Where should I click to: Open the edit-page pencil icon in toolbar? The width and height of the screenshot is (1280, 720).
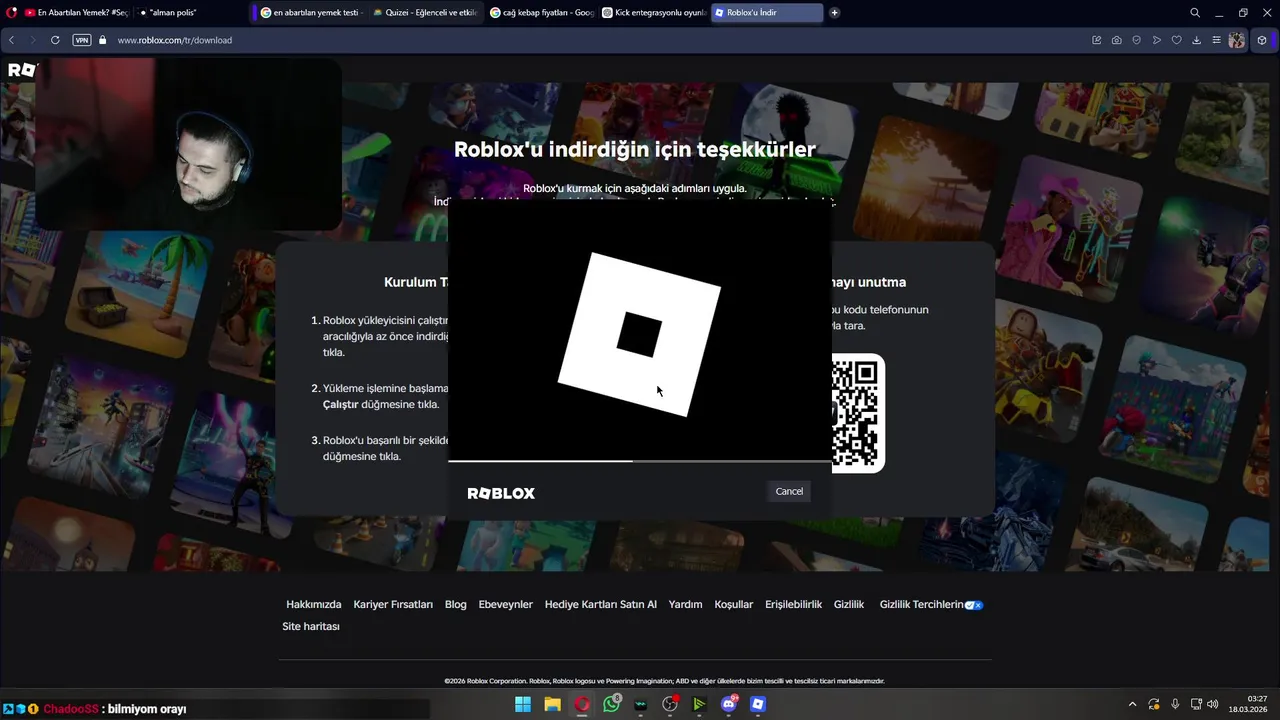click(1097, 40)
